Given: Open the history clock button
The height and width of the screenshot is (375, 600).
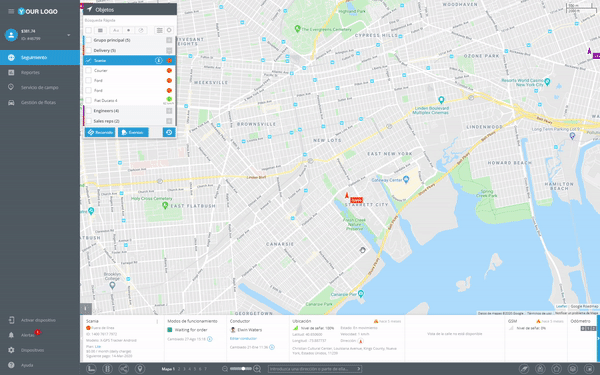Looking at the screenshot, I should point(169,132).
